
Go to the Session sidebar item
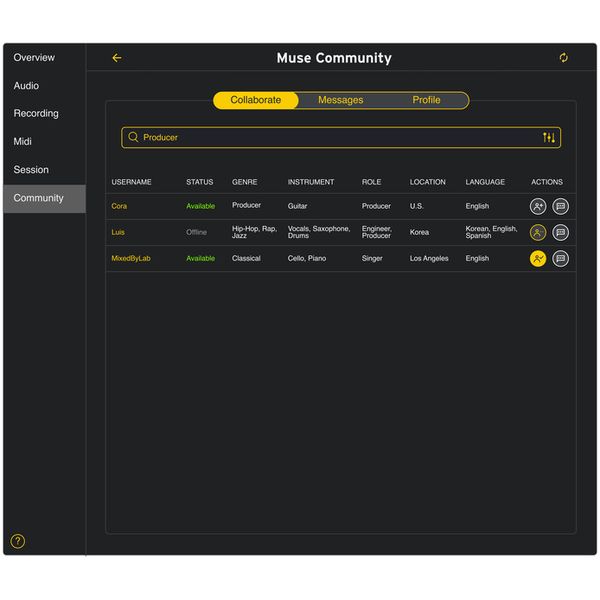coord(31,170)
